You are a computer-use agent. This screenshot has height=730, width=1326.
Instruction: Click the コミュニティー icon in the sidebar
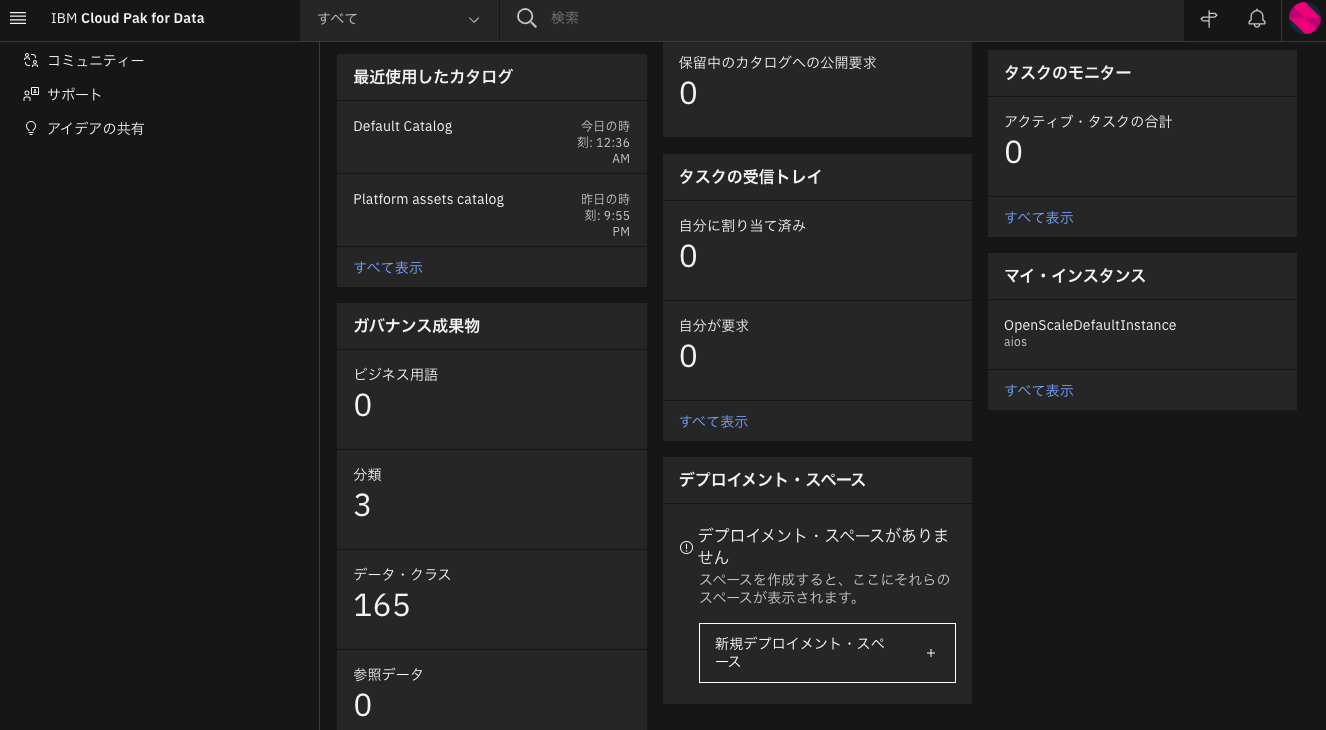pos(31,60)
